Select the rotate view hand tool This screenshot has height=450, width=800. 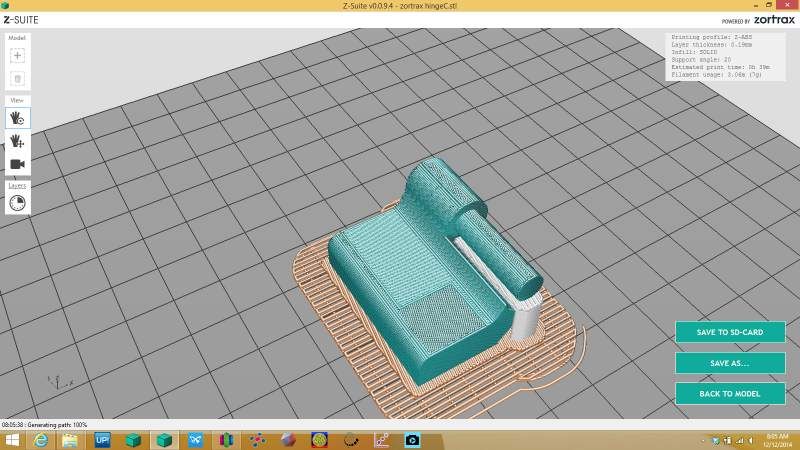(17, 118)
